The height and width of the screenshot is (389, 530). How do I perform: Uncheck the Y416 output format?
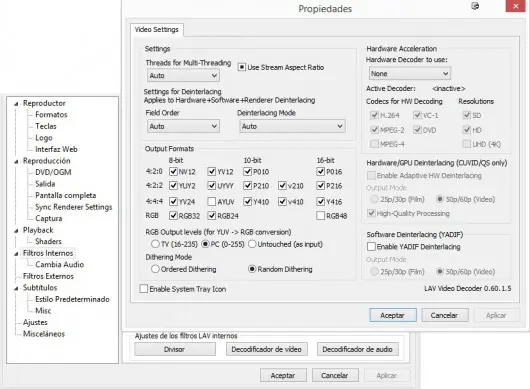pos(320,201)
